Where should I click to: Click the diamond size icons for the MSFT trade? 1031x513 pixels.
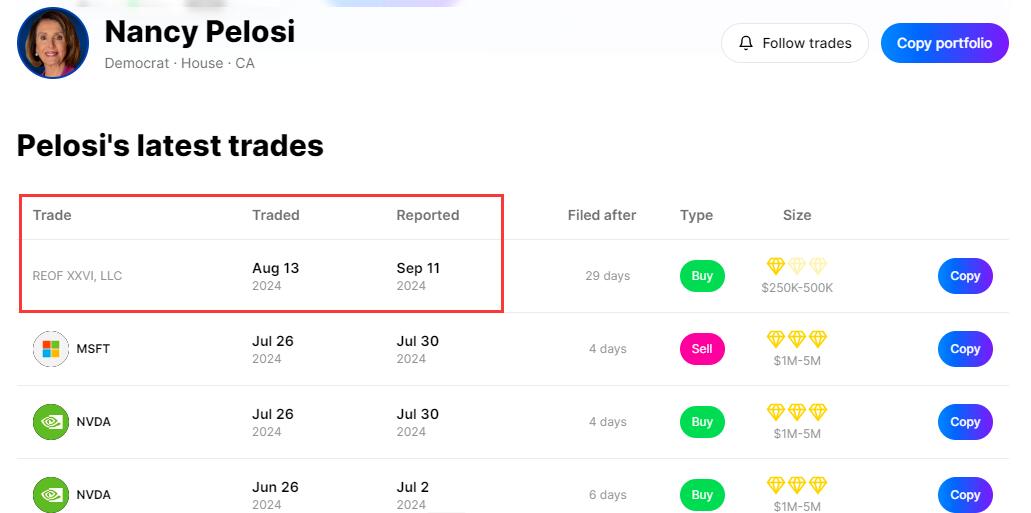tap(797, 339)
